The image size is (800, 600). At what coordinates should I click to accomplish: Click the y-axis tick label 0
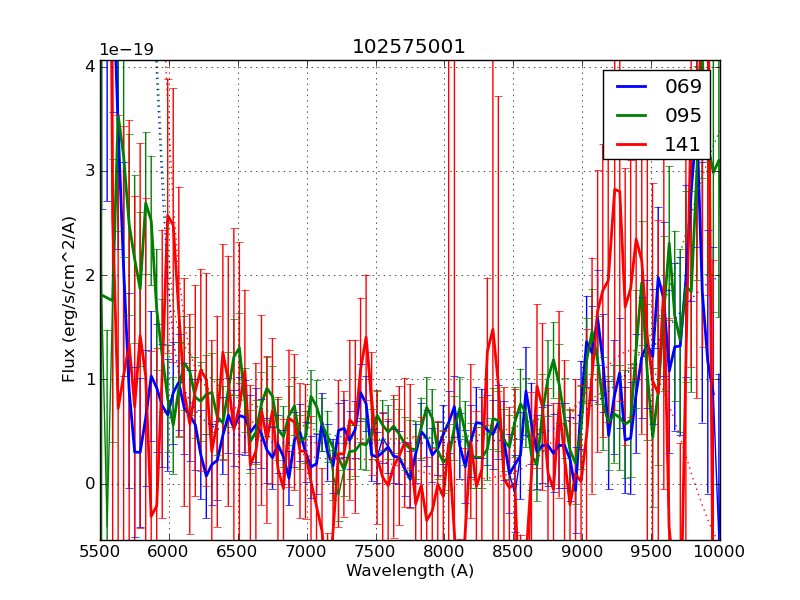point(90,484)
